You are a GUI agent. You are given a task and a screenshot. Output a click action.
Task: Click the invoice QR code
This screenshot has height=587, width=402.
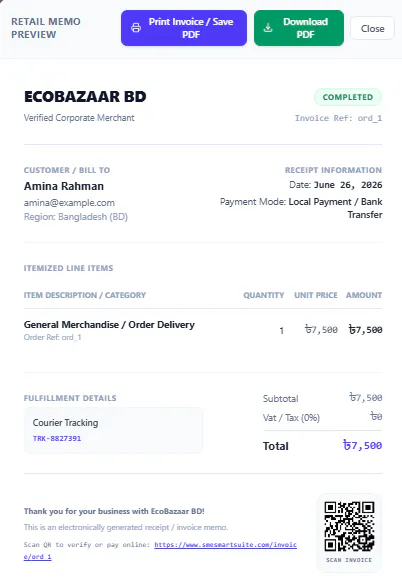point(349,526)
